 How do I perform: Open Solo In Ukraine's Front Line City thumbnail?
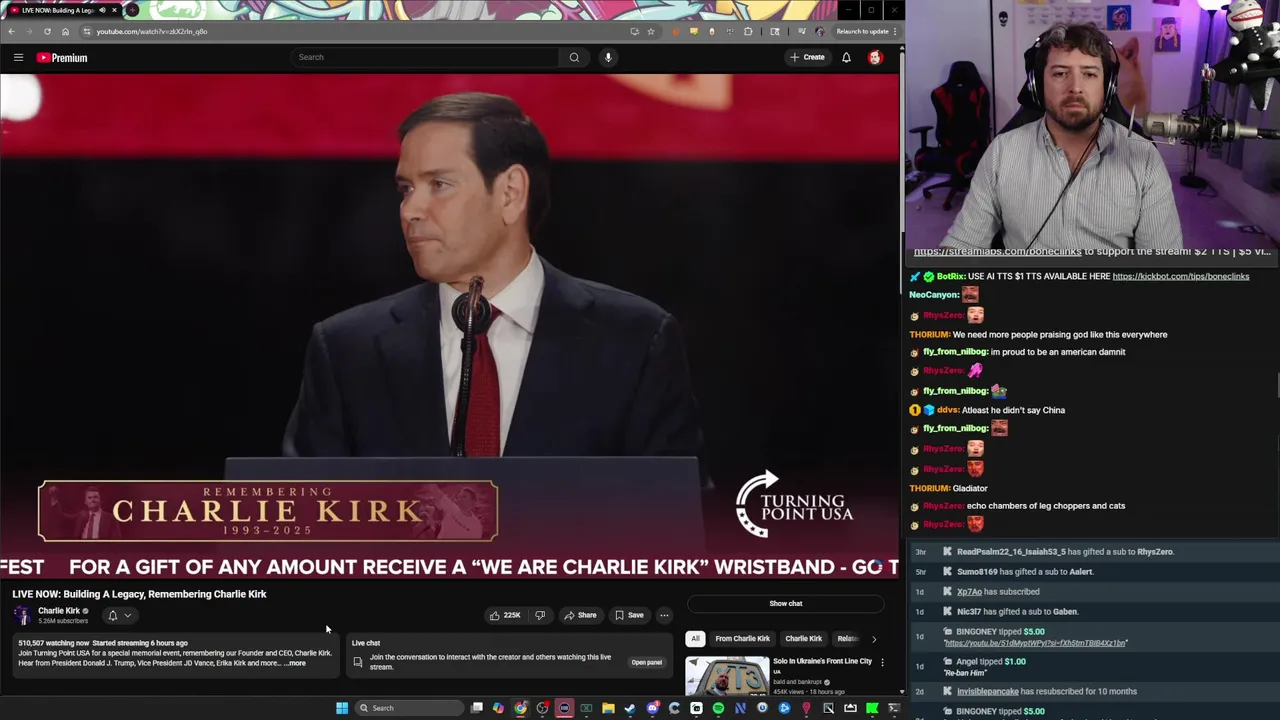point(727,676)
